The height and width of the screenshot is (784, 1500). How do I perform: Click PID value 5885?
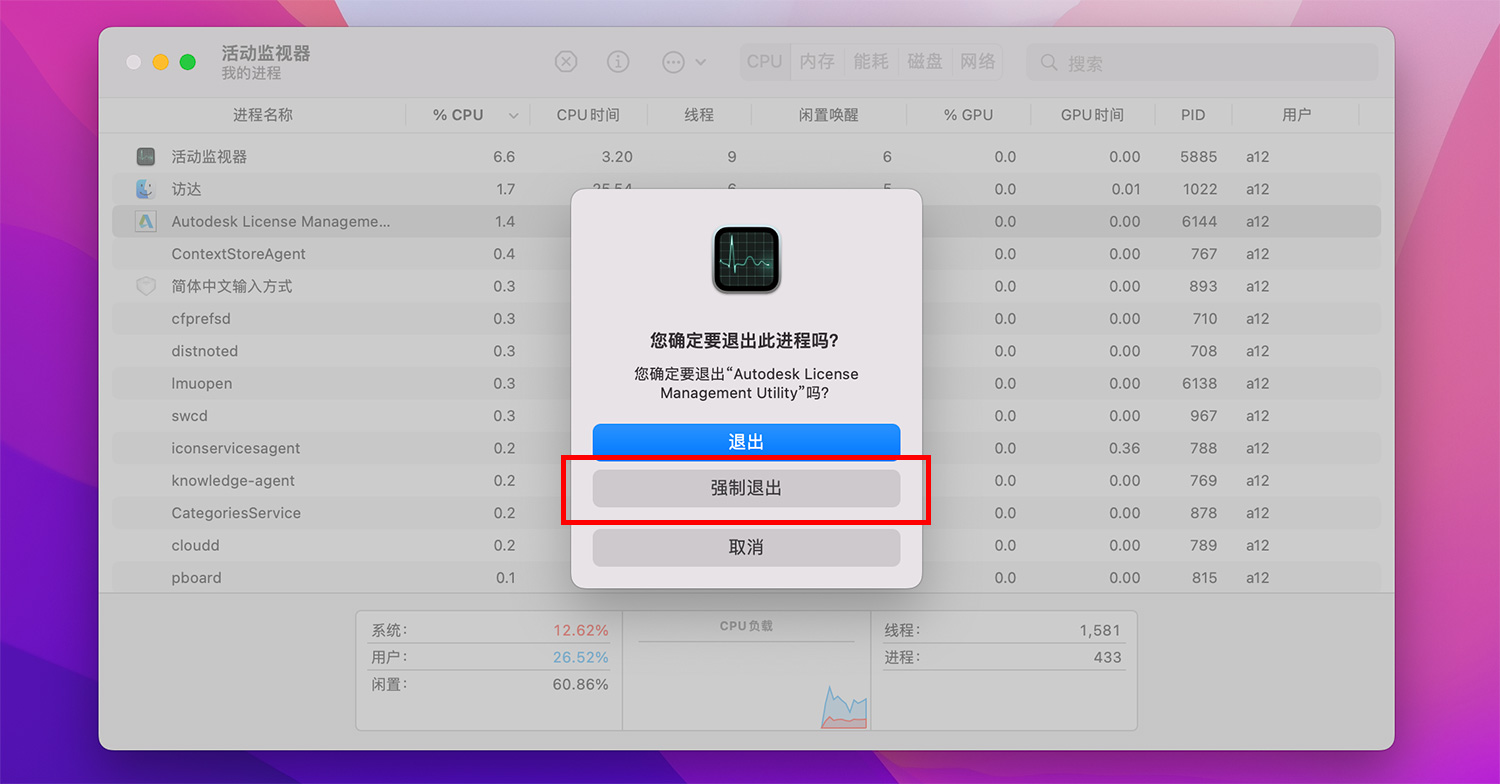tap(1198, 157)
